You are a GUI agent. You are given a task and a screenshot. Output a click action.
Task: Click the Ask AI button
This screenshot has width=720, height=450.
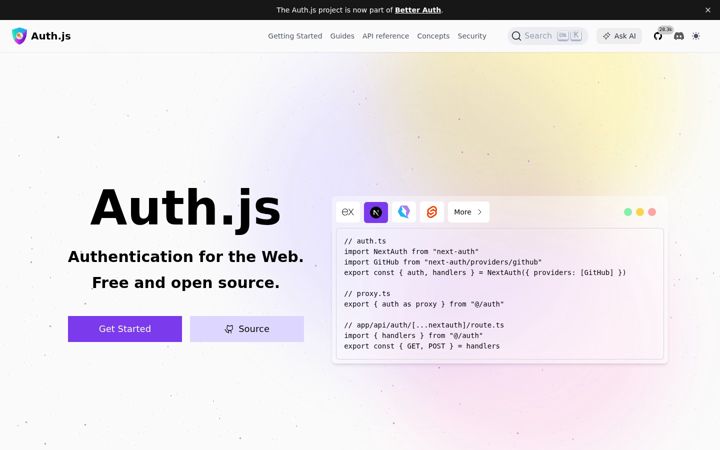(619, 36)
